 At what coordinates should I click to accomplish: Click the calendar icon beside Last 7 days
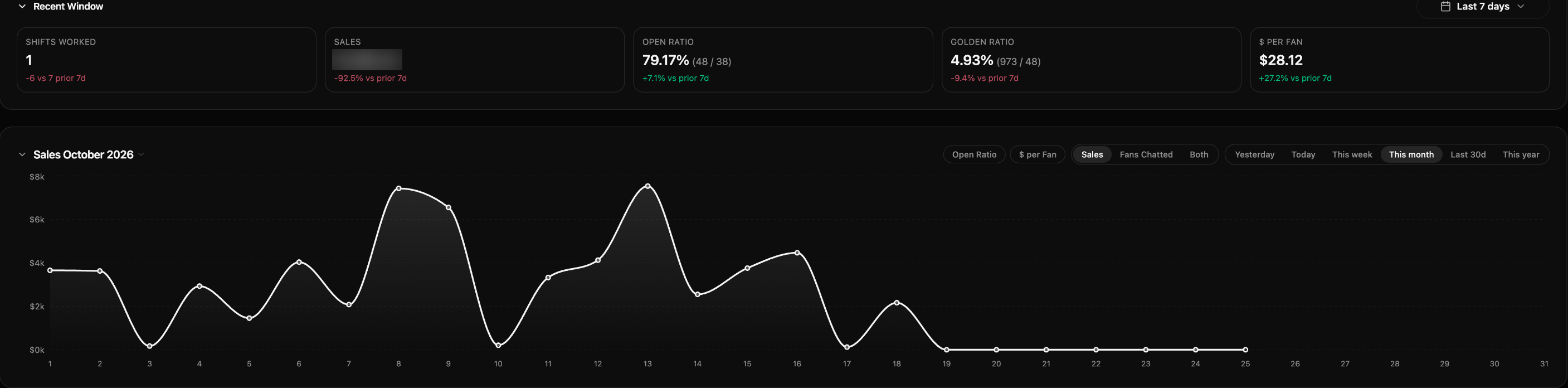pos(1445,7)
